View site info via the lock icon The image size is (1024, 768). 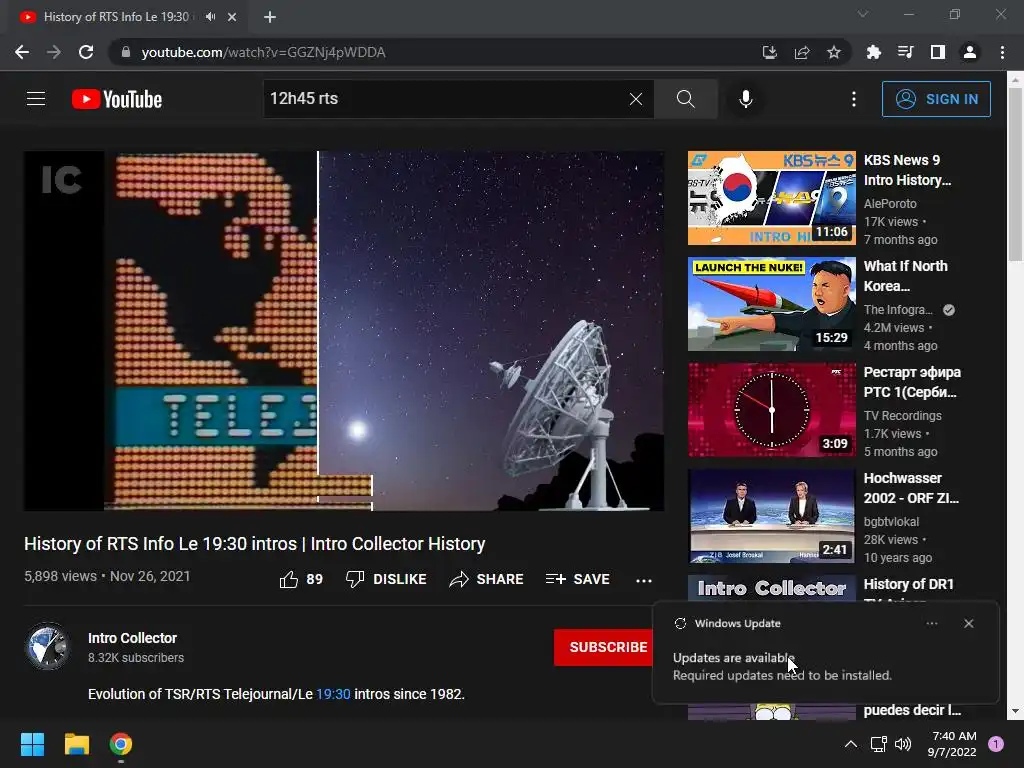click(x=125, y=52)
